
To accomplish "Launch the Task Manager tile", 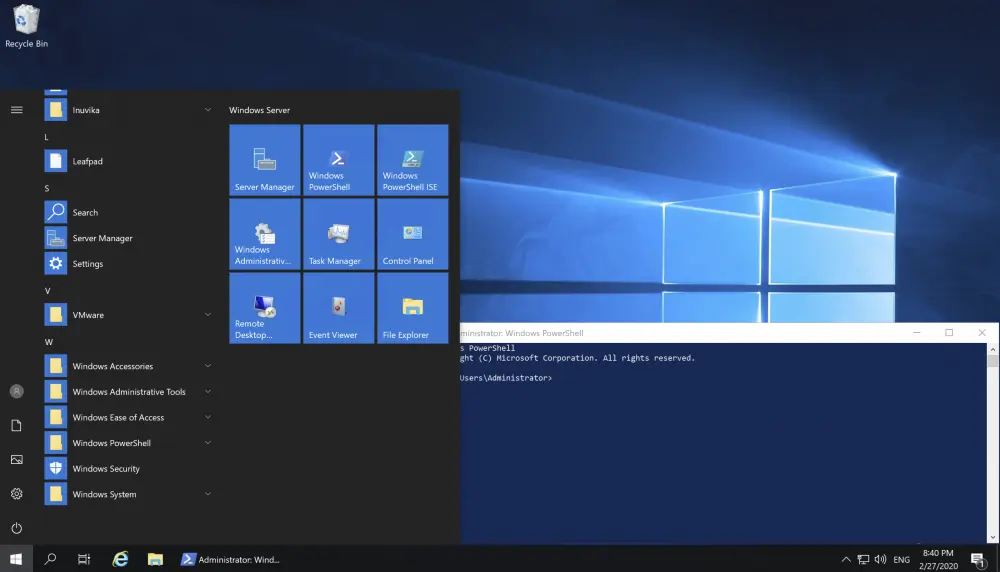I will 339,234.
